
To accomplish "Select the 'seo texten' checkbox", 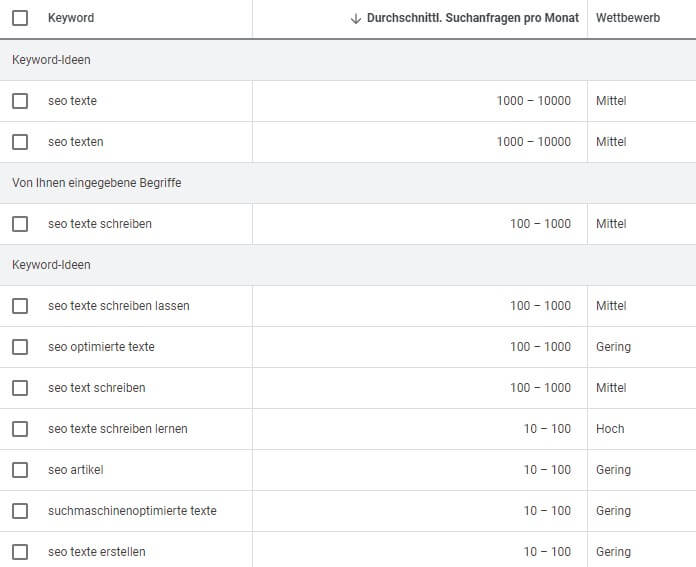I will click(x=20, y=142).
